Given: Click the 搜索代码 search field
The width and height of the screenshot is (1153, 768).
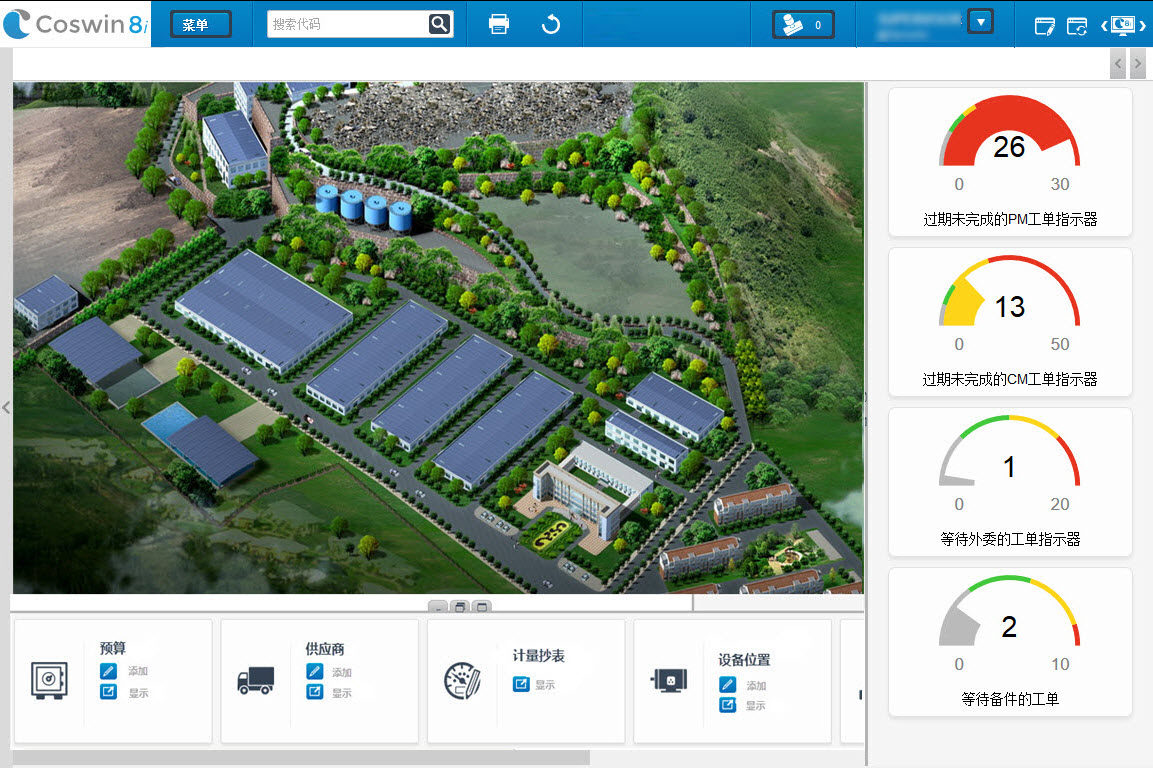Looking at the screenshot, I should (347, 24).
